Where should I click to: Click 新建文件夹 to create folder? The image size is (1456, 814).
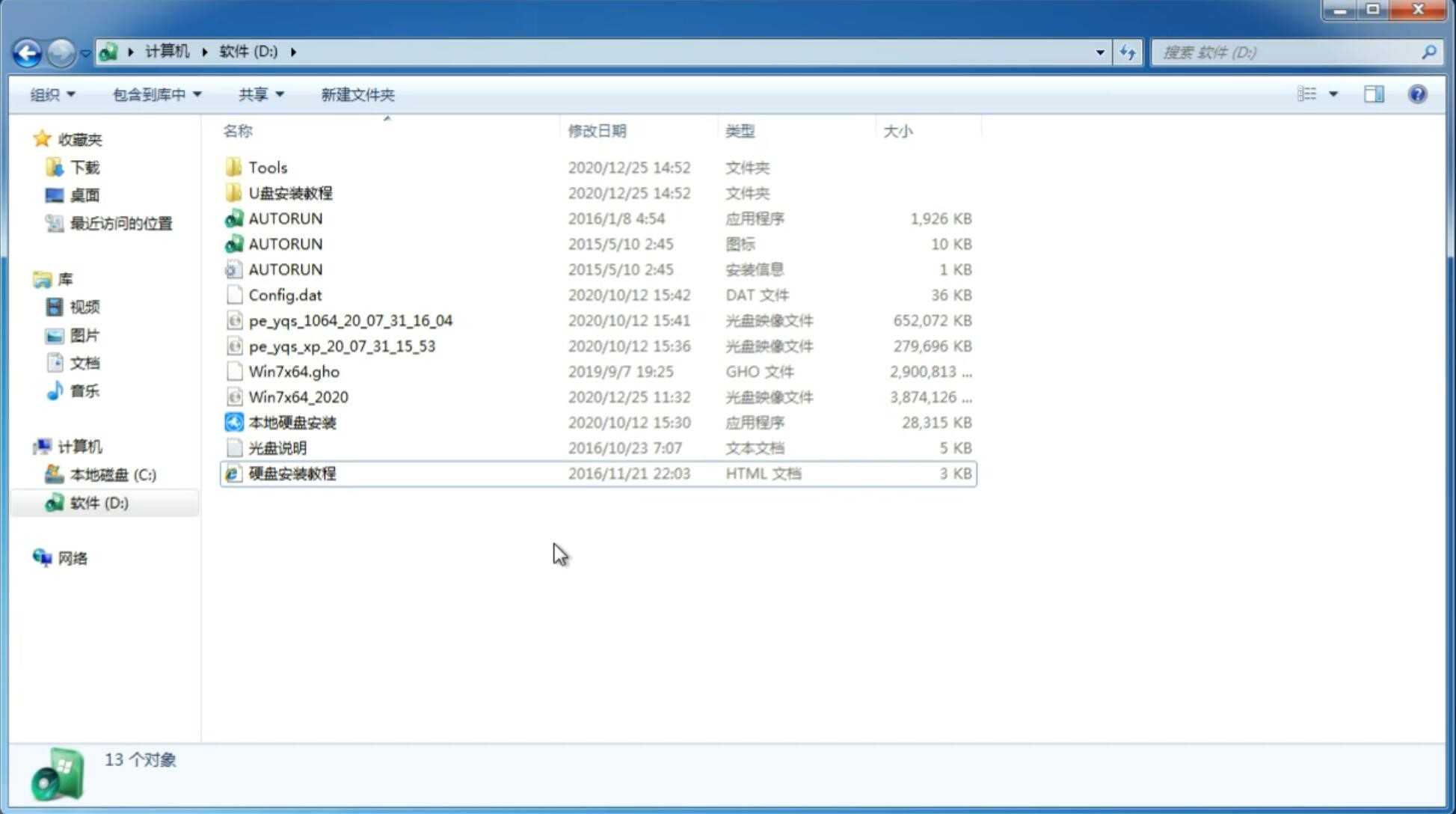[x=358, y=94]
